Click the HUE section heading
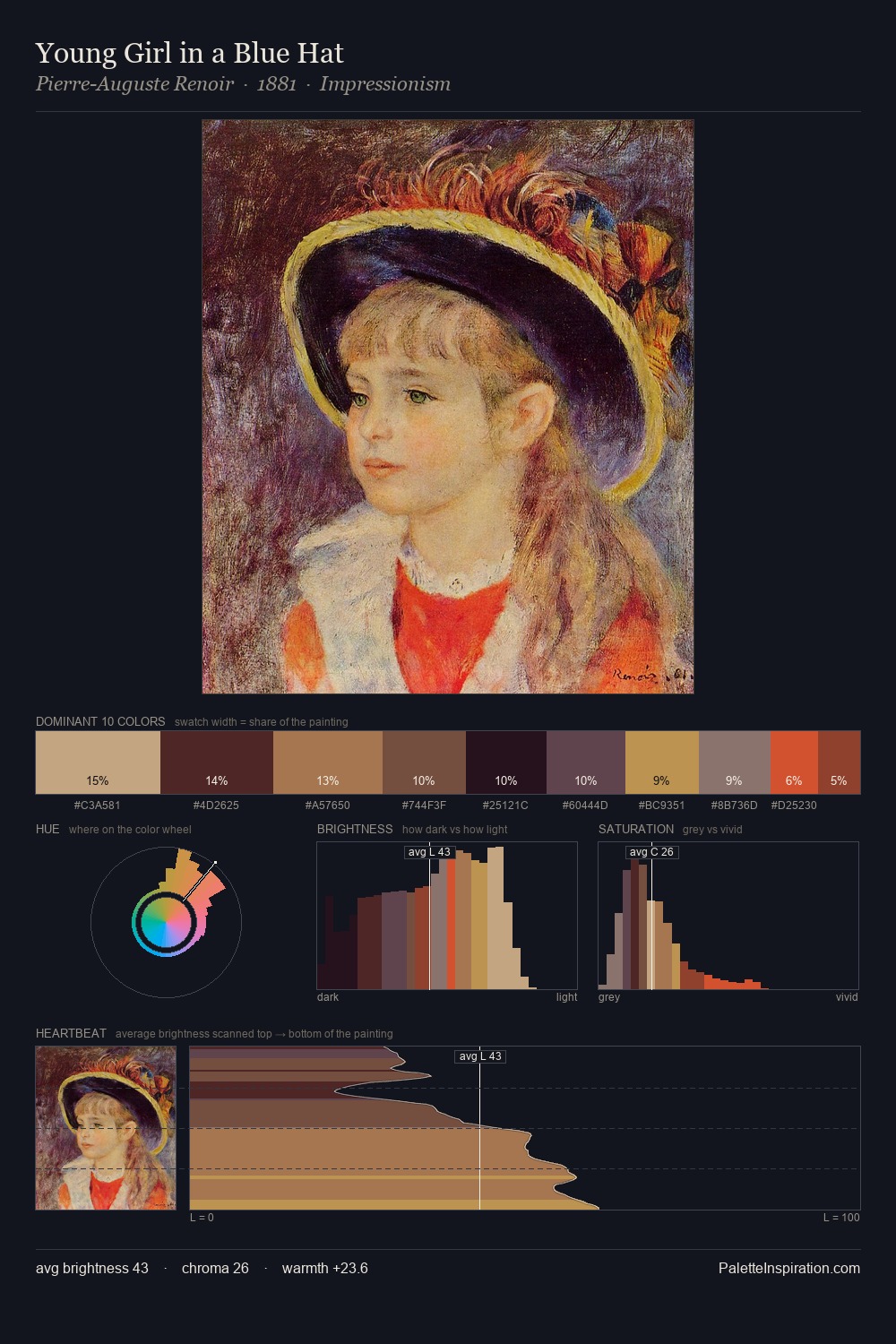 [47, 829]
